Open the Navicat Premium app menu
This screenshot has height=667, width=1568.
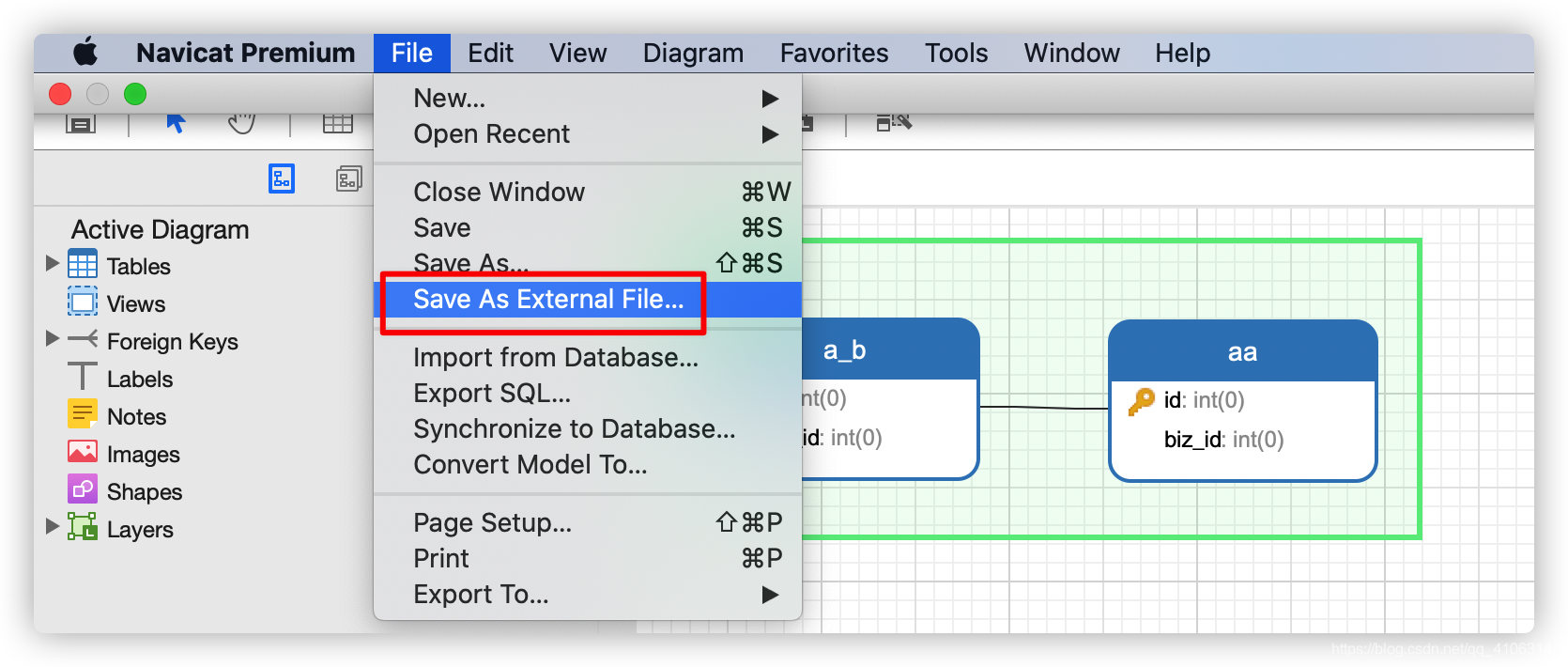[x=245, y=53]
